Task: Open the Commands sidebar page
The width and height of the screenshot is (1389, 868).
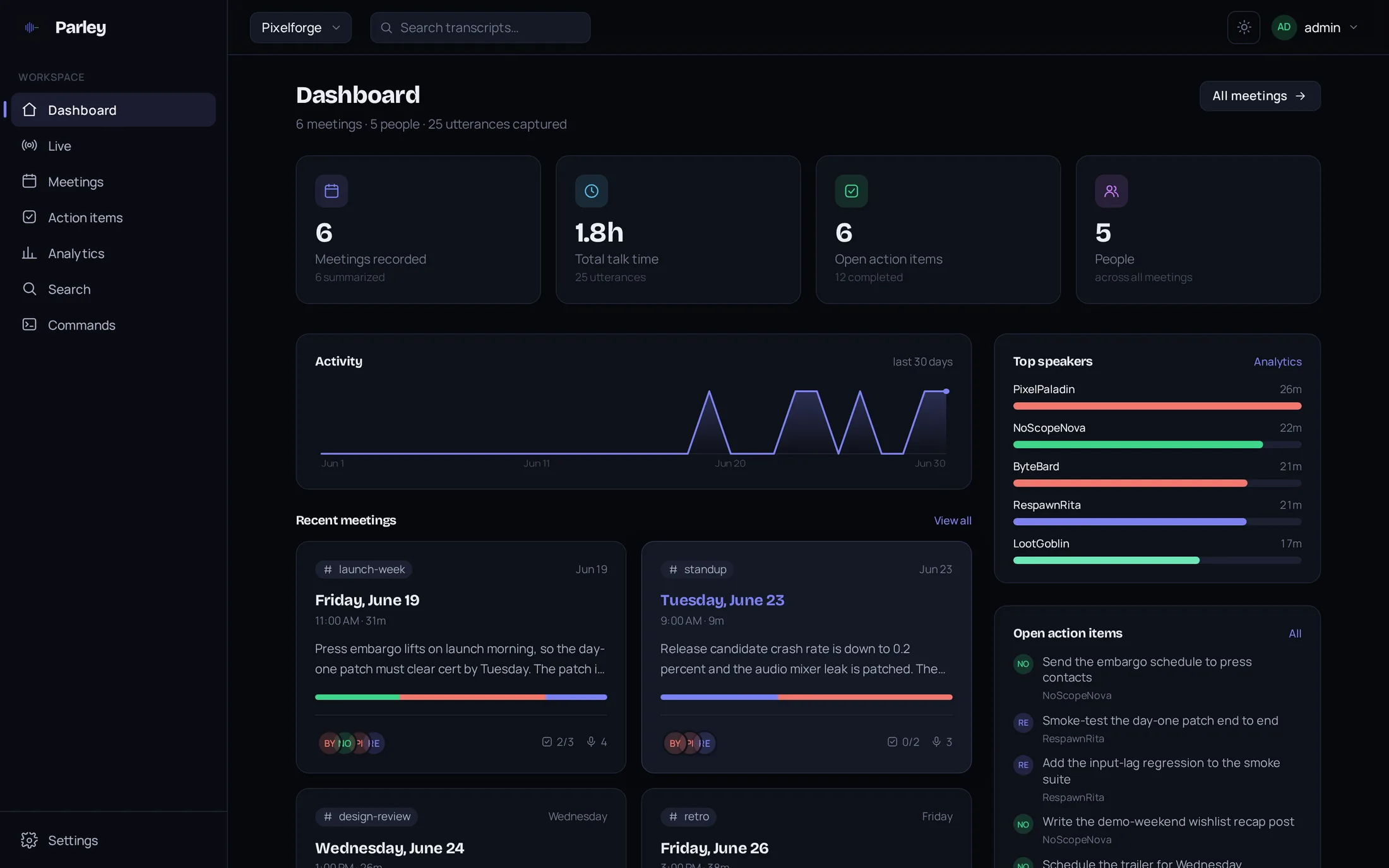Action: [113, 325]
